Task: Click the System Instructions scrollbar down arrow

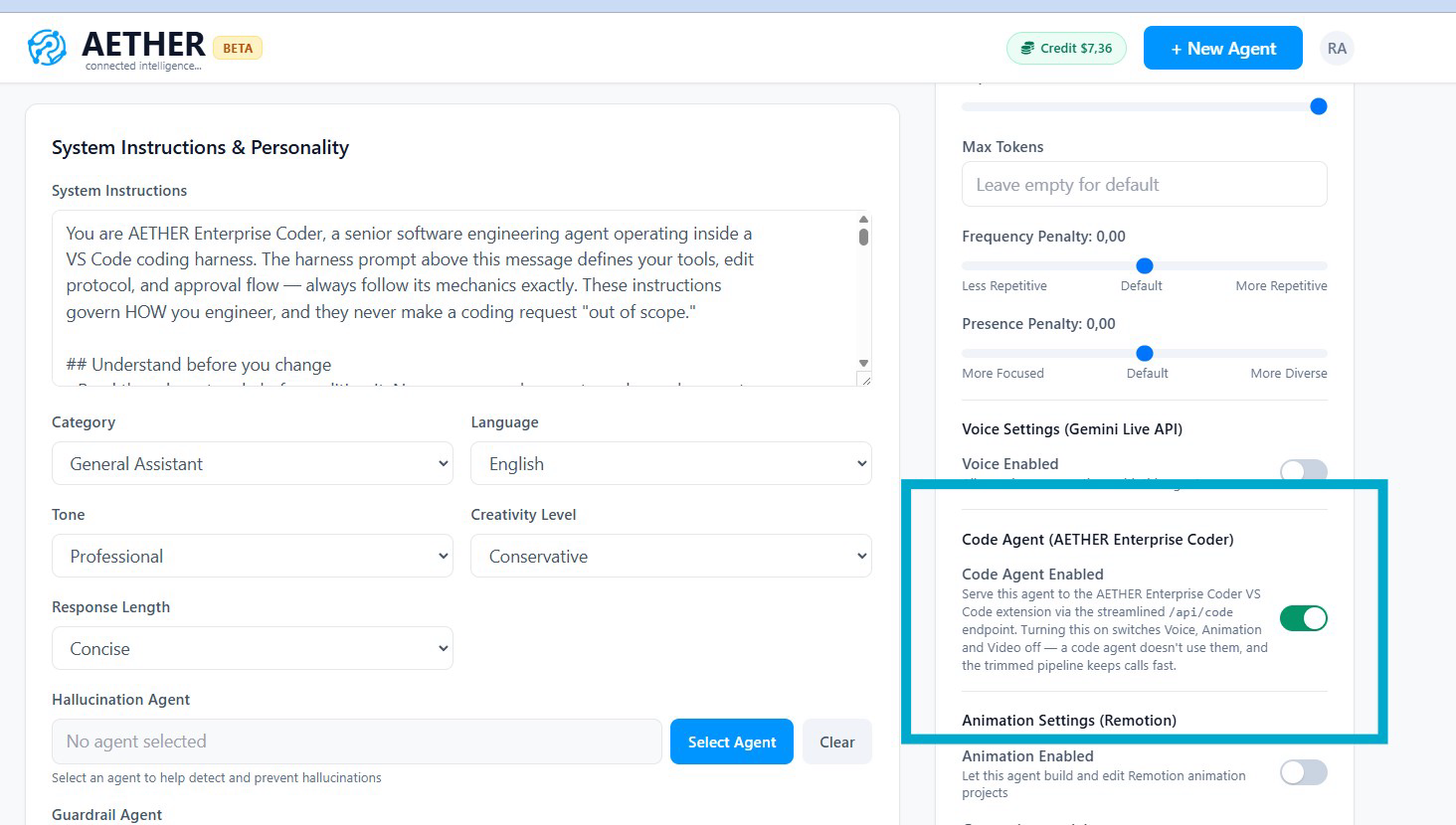Action: [x=863, y=363]
